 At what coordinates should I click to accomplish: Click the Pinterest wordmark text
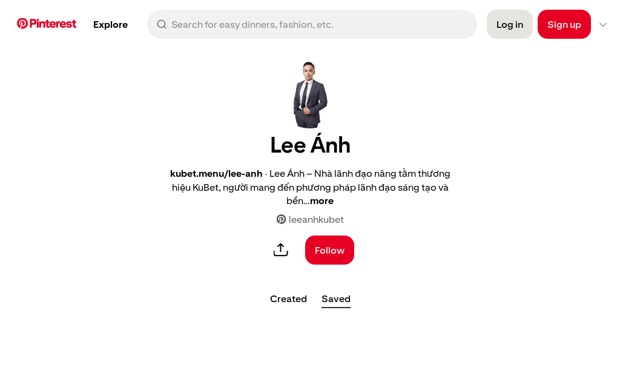click(x=53, y=24)
